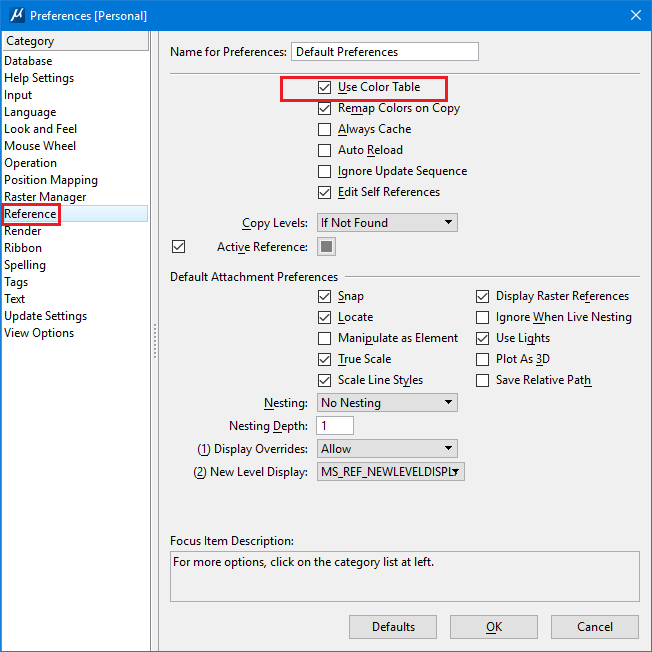Viewport: 652px width, 652px height.
Task: Click the Focus Item Description box
Action: tap(405, 576)
